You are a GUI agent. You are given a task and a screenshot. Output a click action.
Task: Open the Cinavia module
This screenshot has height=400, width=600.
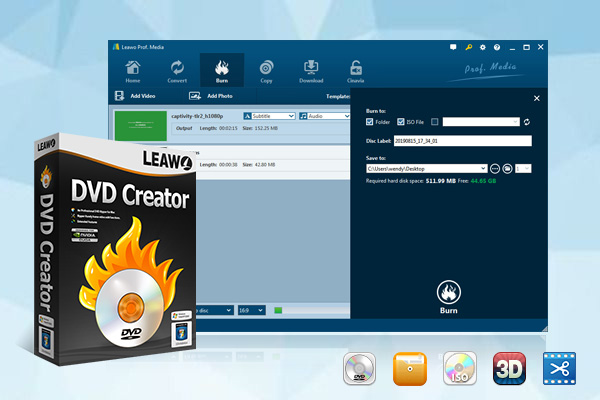coord(355,72)
